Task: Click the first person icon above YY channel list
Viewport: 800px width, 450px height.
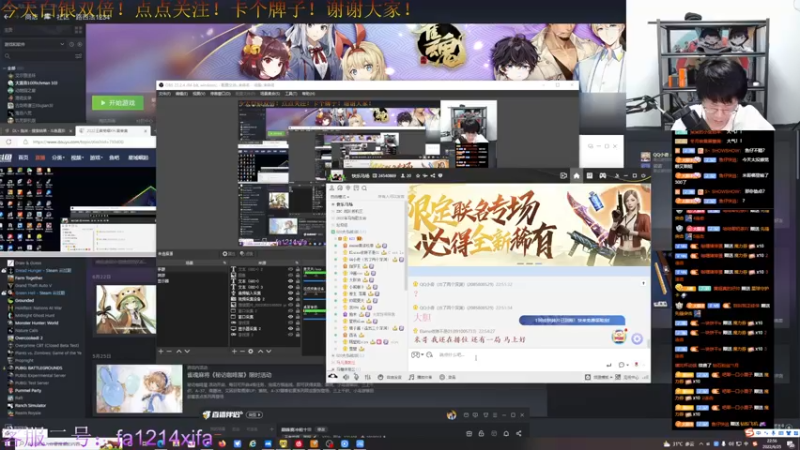Action: (x=332, y=188)
